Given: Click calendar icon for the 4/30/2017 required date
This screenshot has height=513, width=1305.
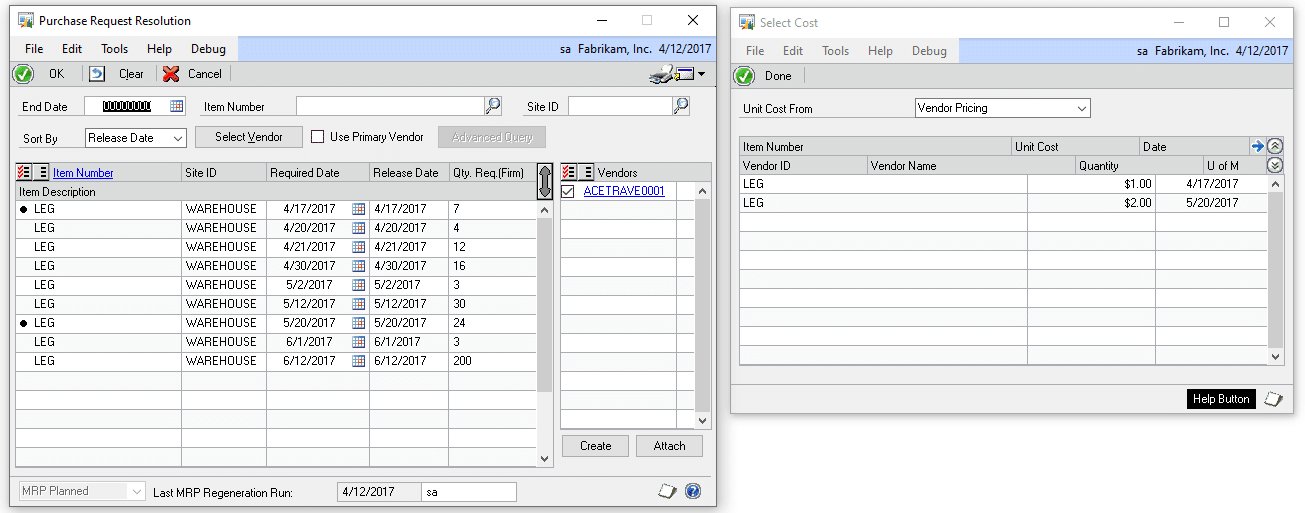Looking at the screenshot, I should [359, 266].
